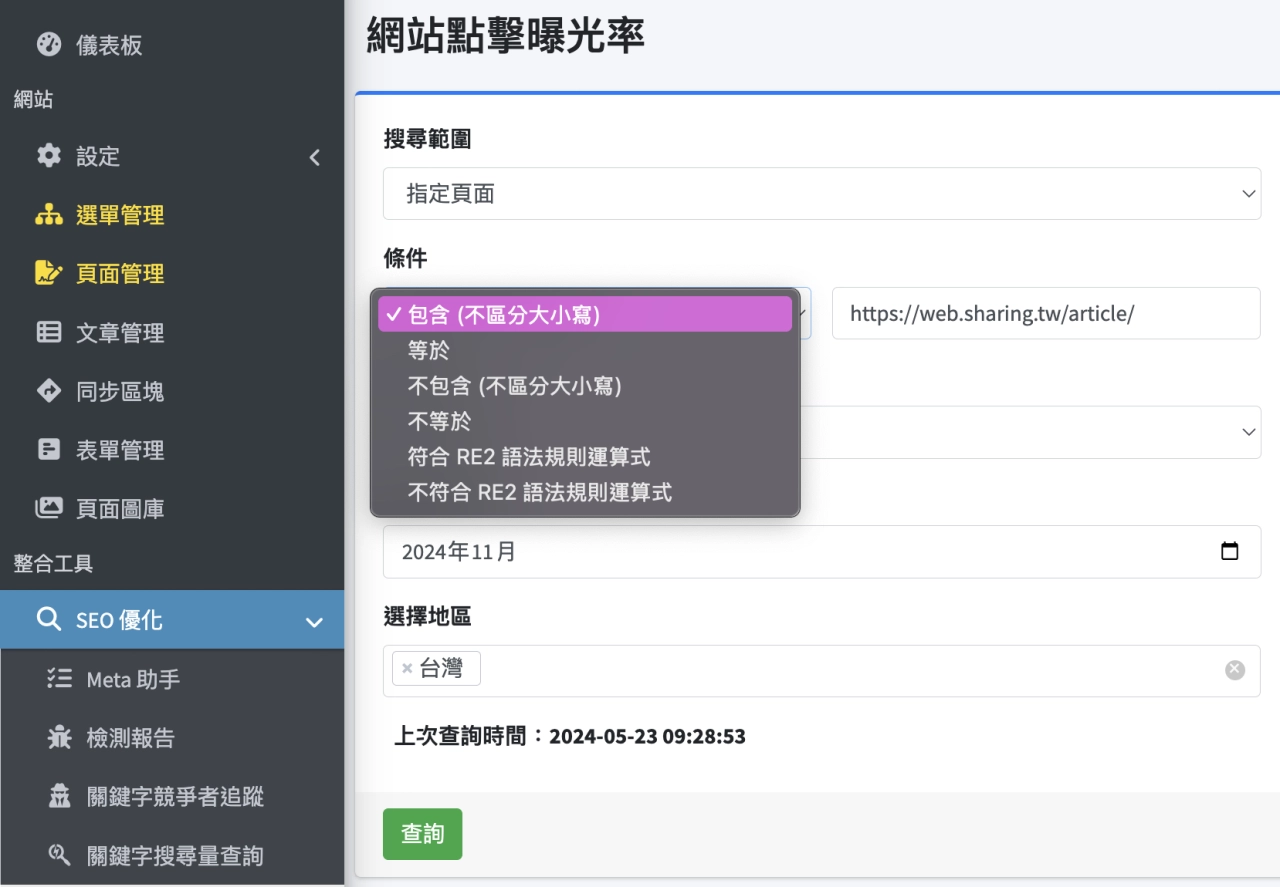Click the 2024年11月 month input
1280x887 pixels.
coord(822,551)
